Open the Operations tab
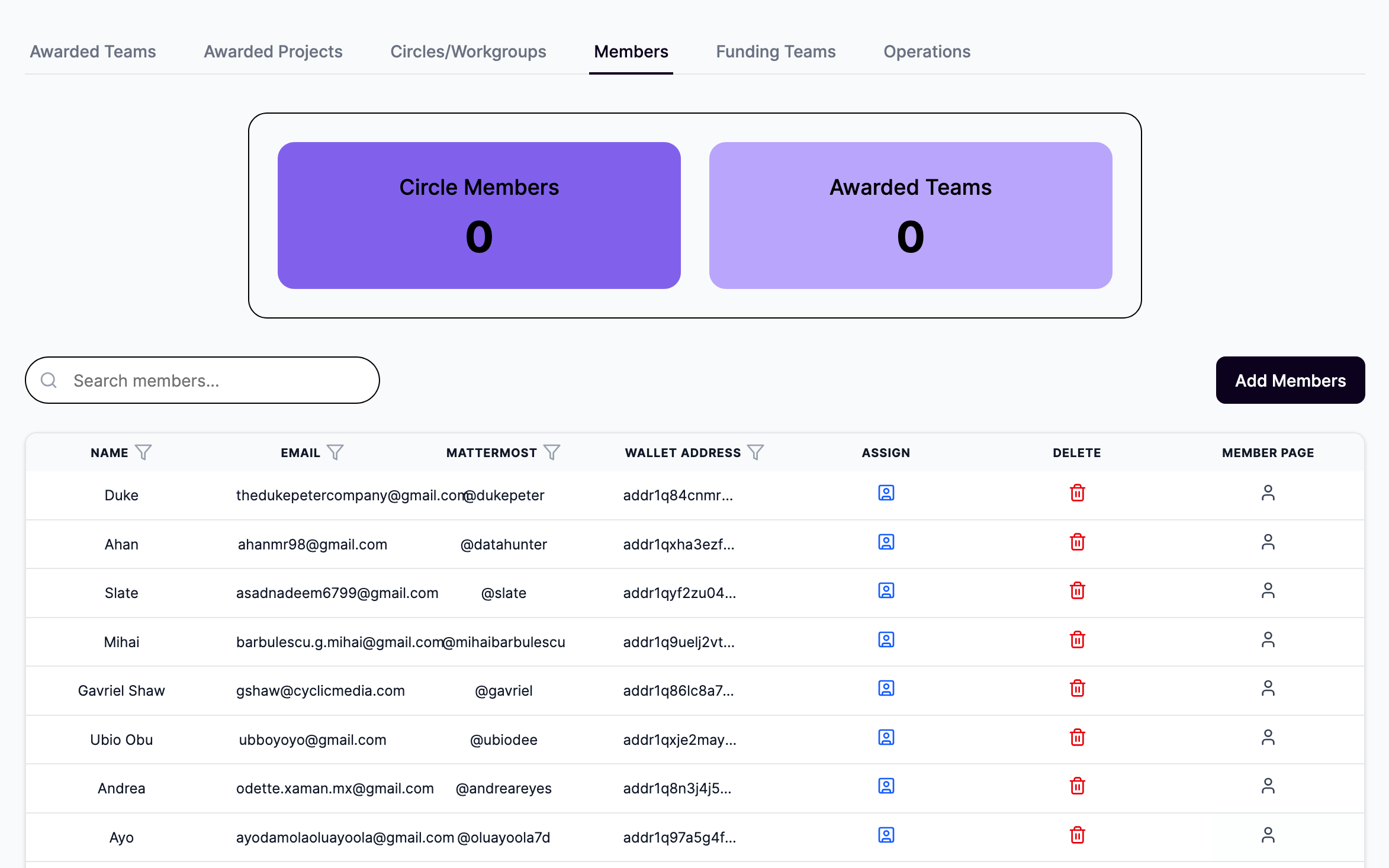Image resolution: width=1389 pixels, height=868 pixels. point(927,52)
